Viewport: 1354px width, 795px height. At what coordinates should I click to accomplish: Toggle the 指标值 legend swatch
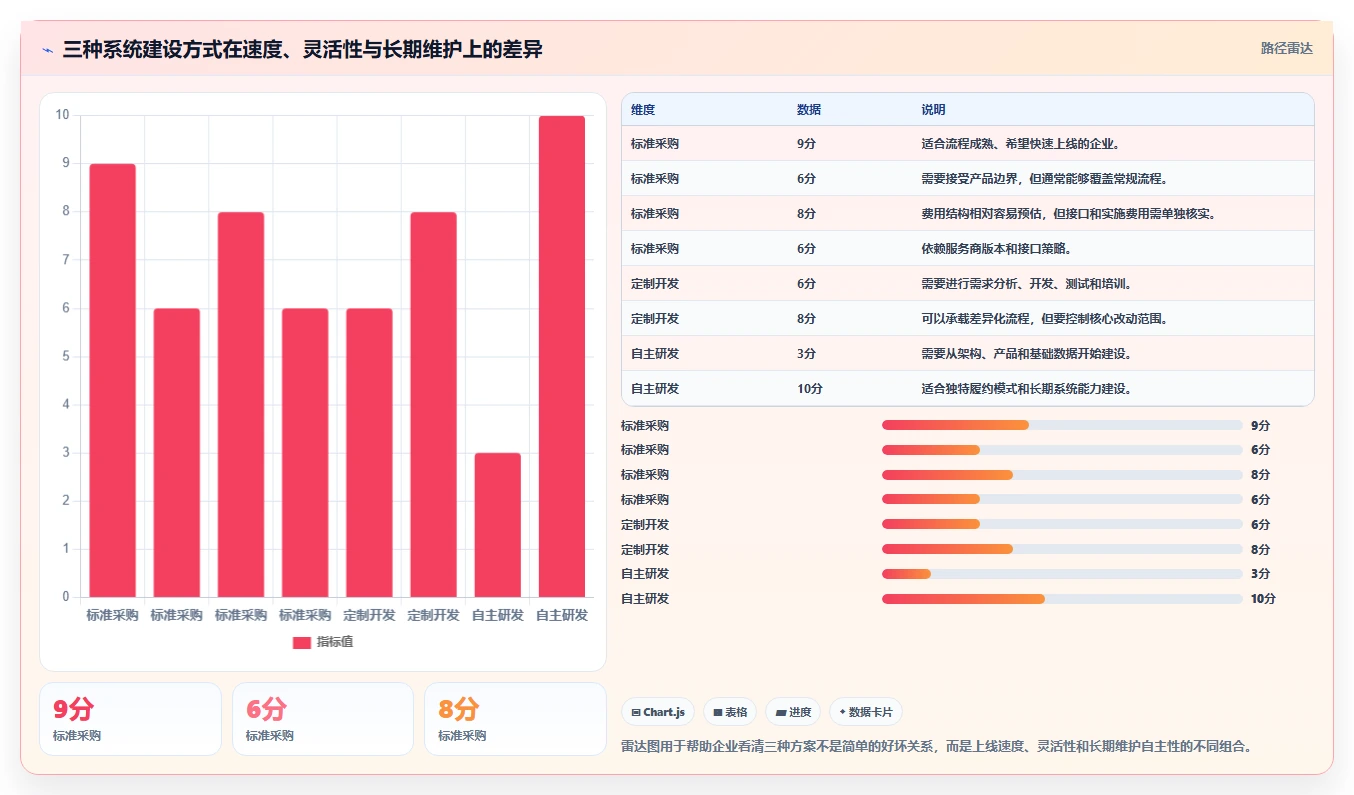[x=302, y=643]
